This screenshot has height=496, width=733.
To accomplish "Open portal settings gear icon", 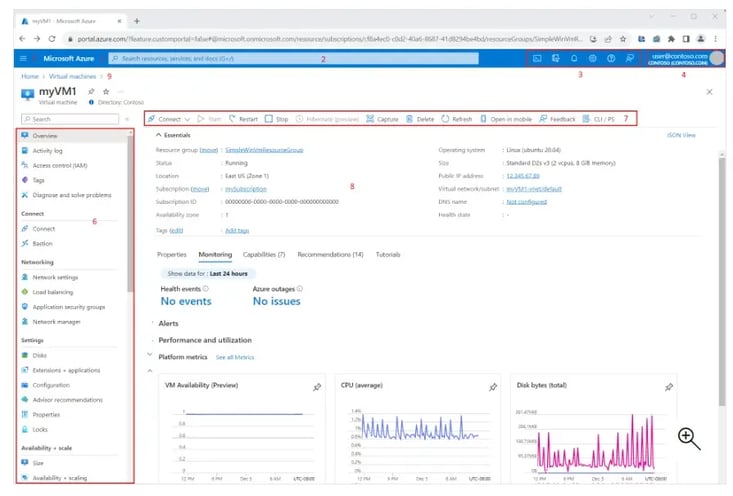I will pyautogui.click(x=592, y=58).
